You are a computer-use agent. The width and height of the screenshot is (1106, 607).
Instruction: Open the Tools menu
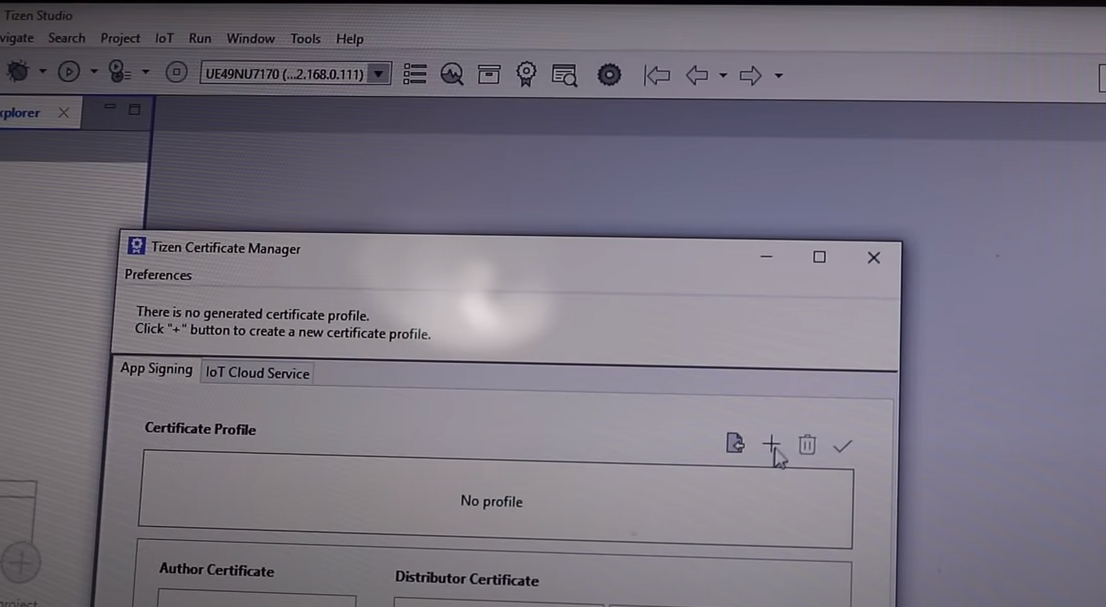(305, 39)
